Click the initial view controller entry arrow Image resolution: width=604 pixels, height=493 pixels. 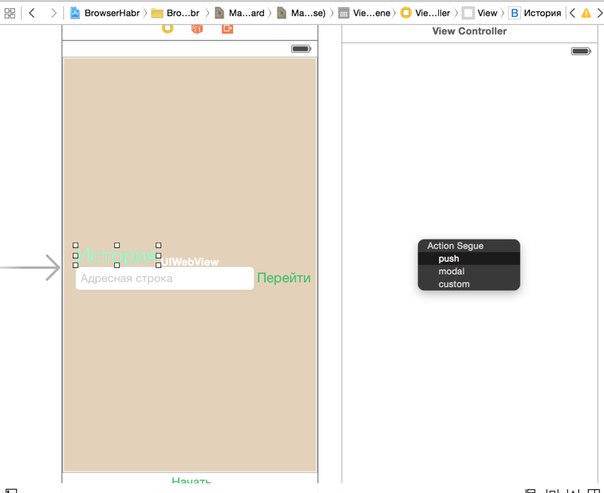tap(30, 267)
